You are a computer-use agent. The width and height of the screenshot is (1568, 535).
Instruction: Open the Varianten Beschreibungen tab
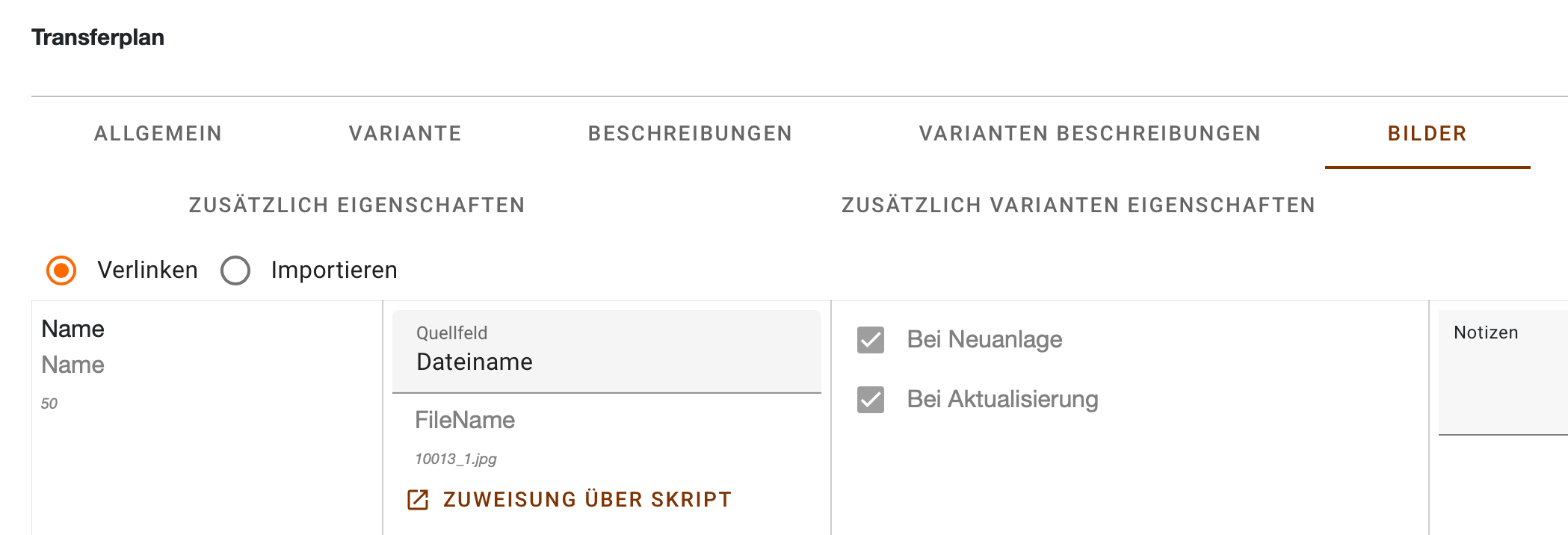(x=1090, y=134)
